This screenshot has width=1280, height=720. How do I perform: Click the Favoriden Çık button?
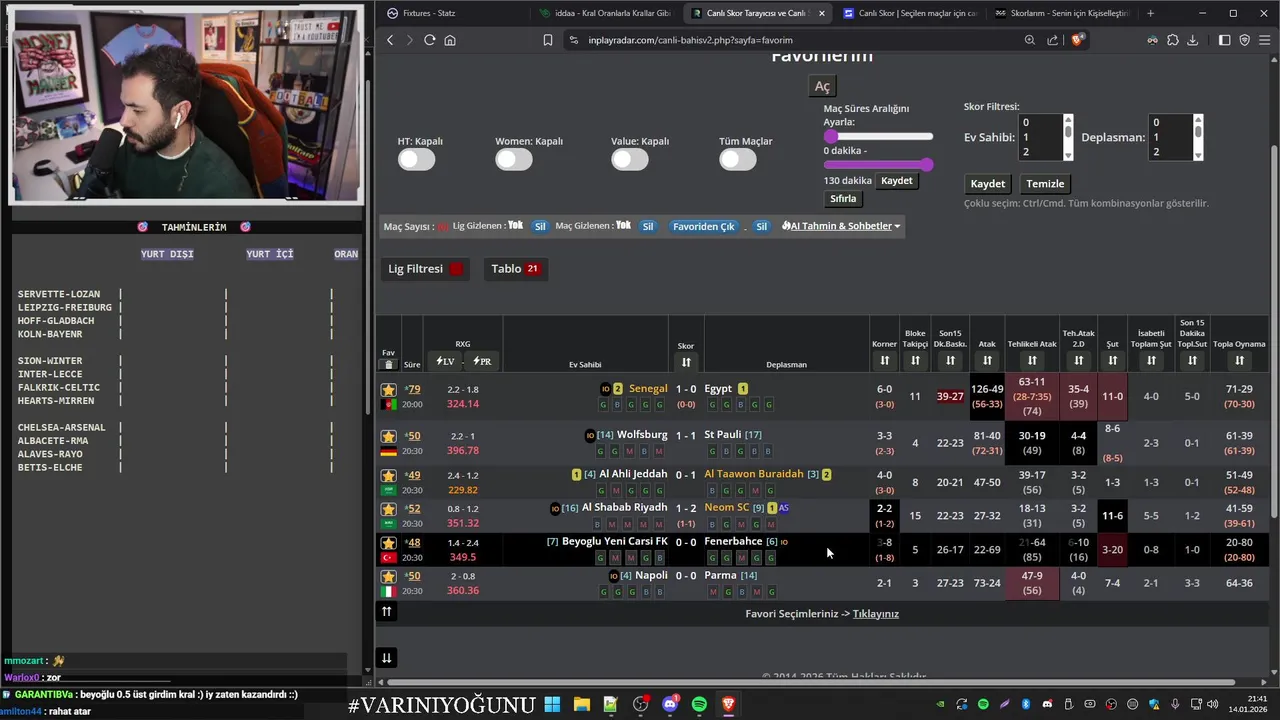(x=703, y=226)
